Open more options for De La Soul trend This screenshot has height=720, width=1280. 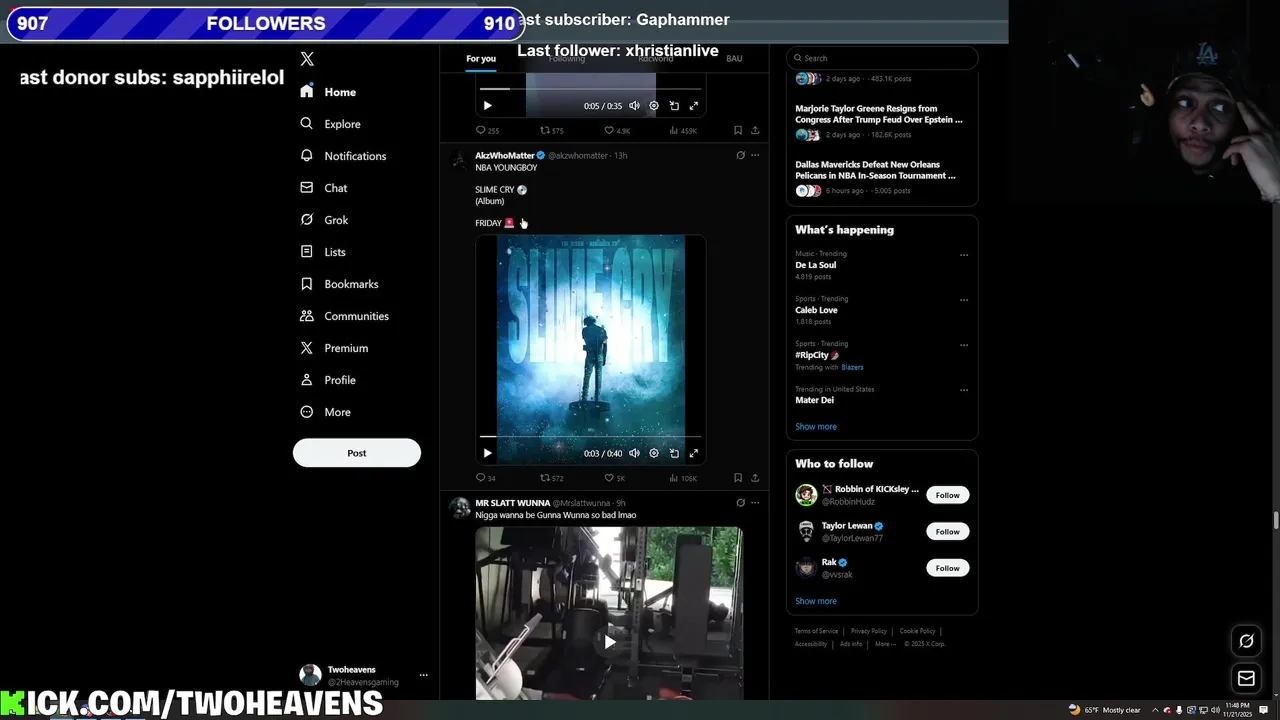tap(964, 255)
